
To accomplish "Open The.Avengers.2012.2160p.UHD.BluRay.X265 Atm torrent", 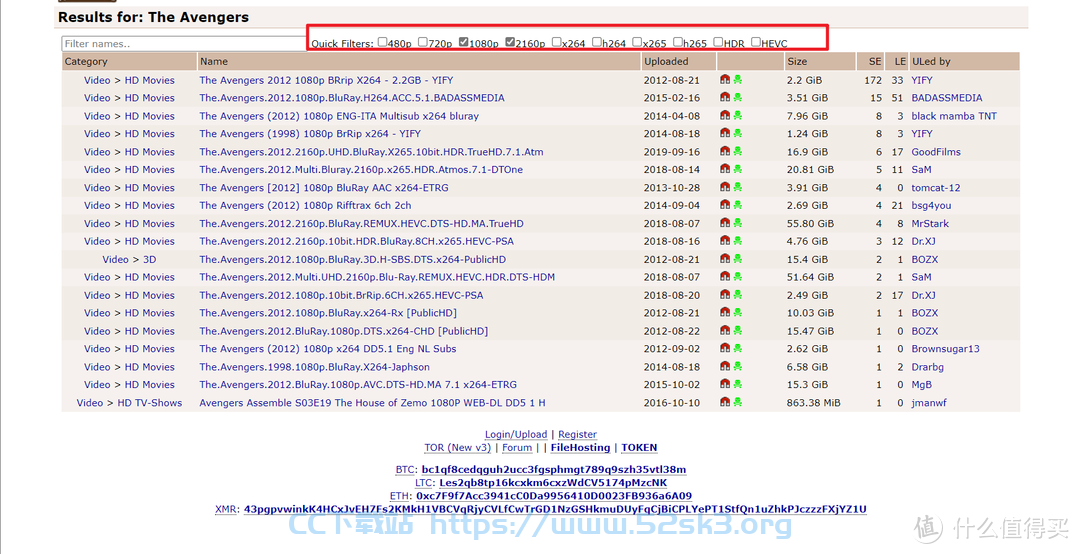I will pos(371,152).
